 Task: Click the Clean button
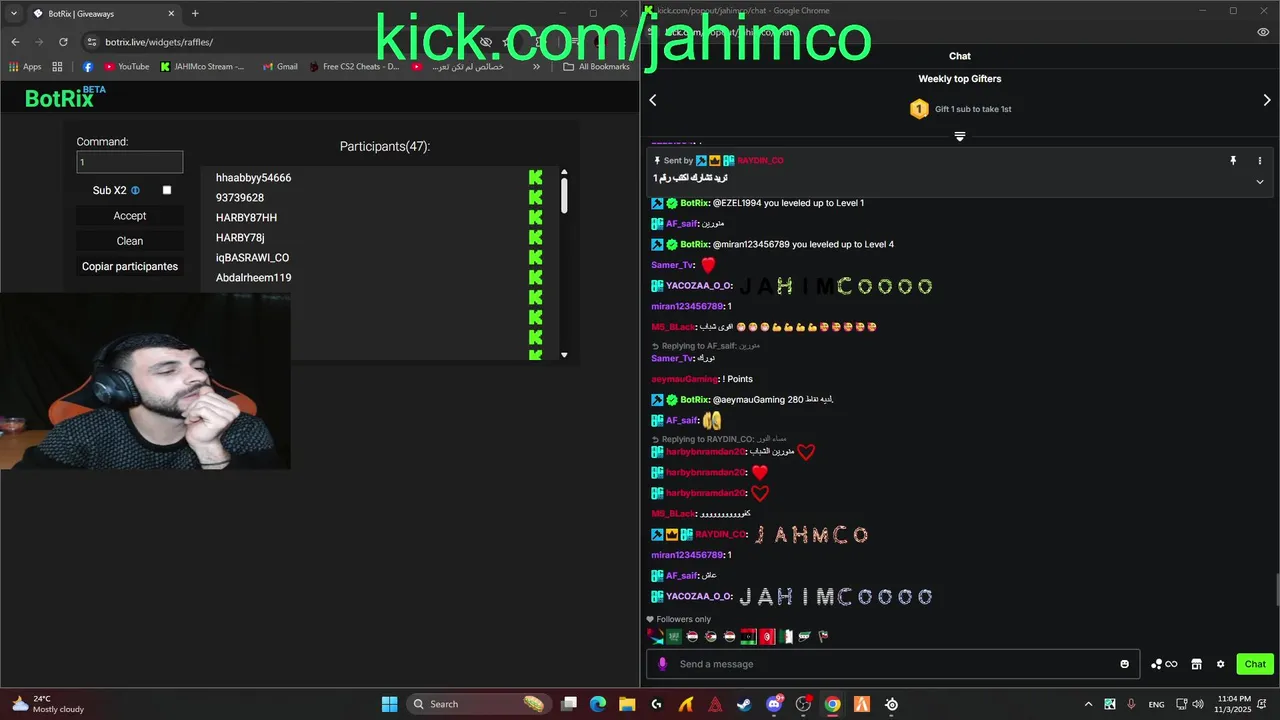coord(130,241)
